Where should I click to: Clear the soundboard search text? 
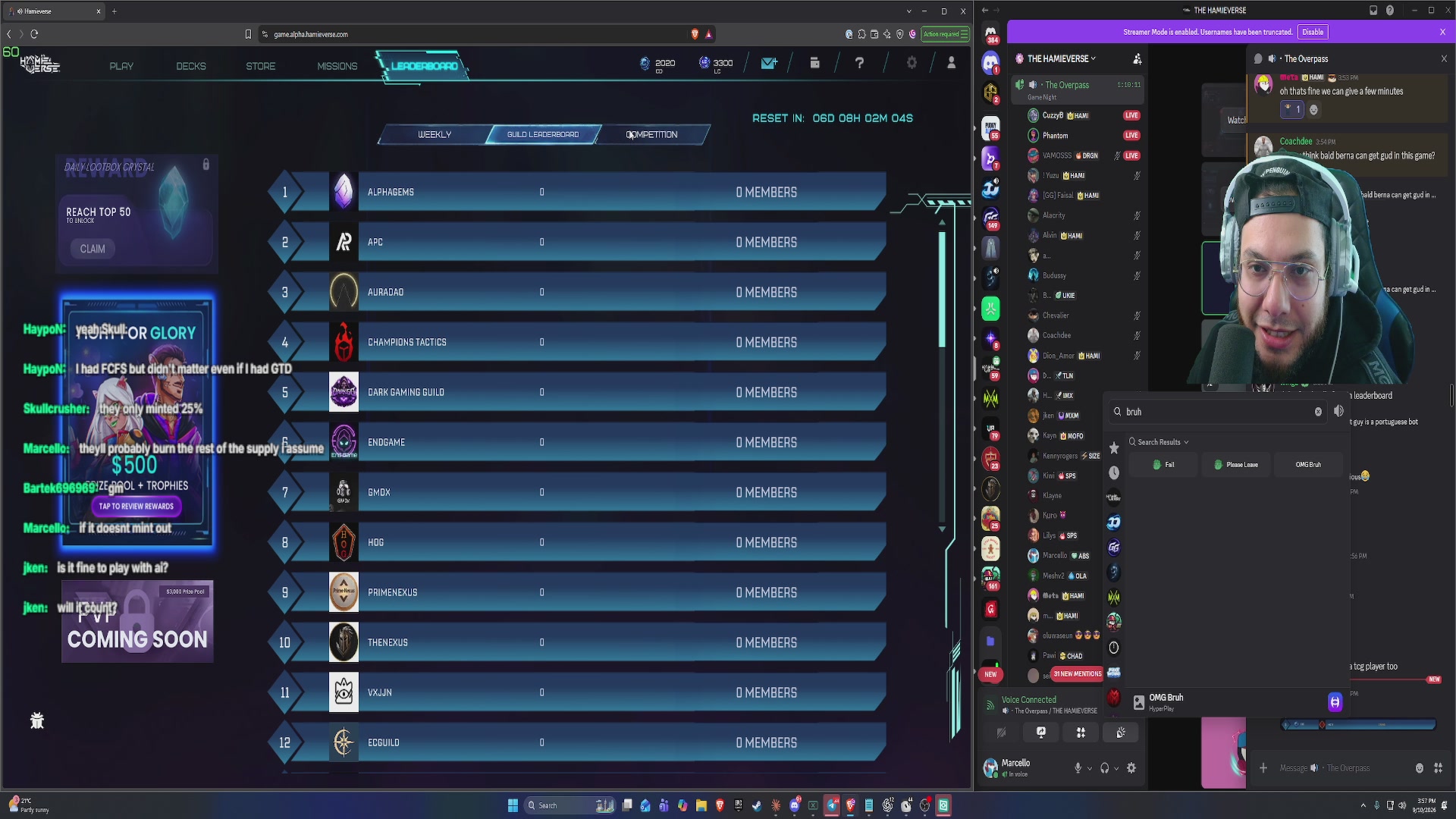[1318, 412]
